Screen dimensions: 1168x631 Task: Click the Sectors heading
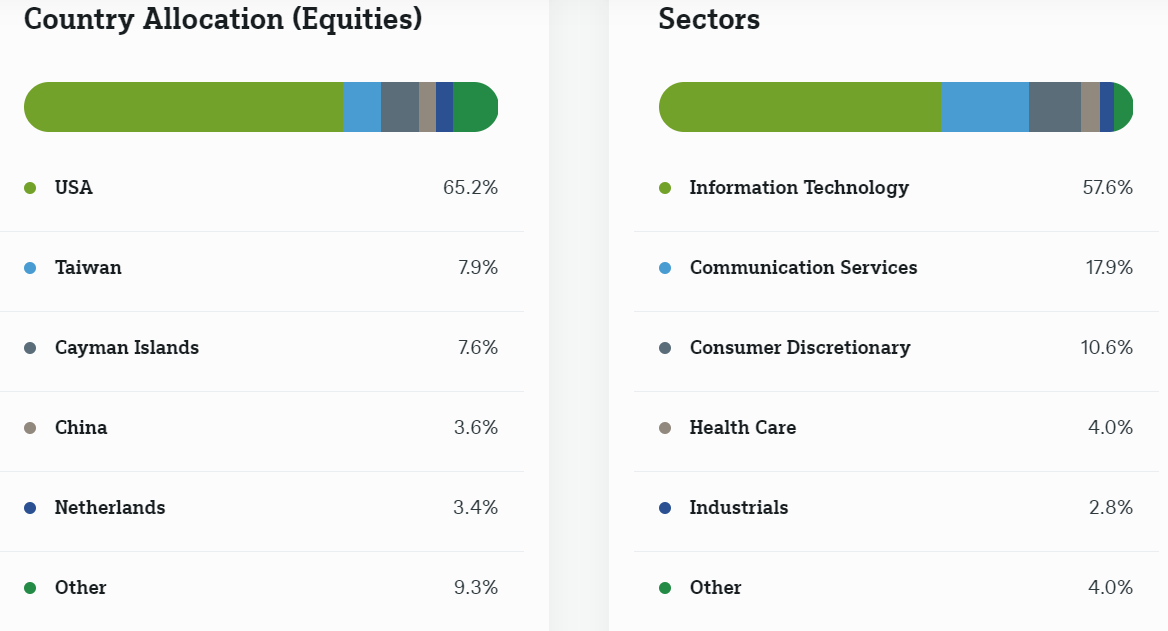click(709, 19)
